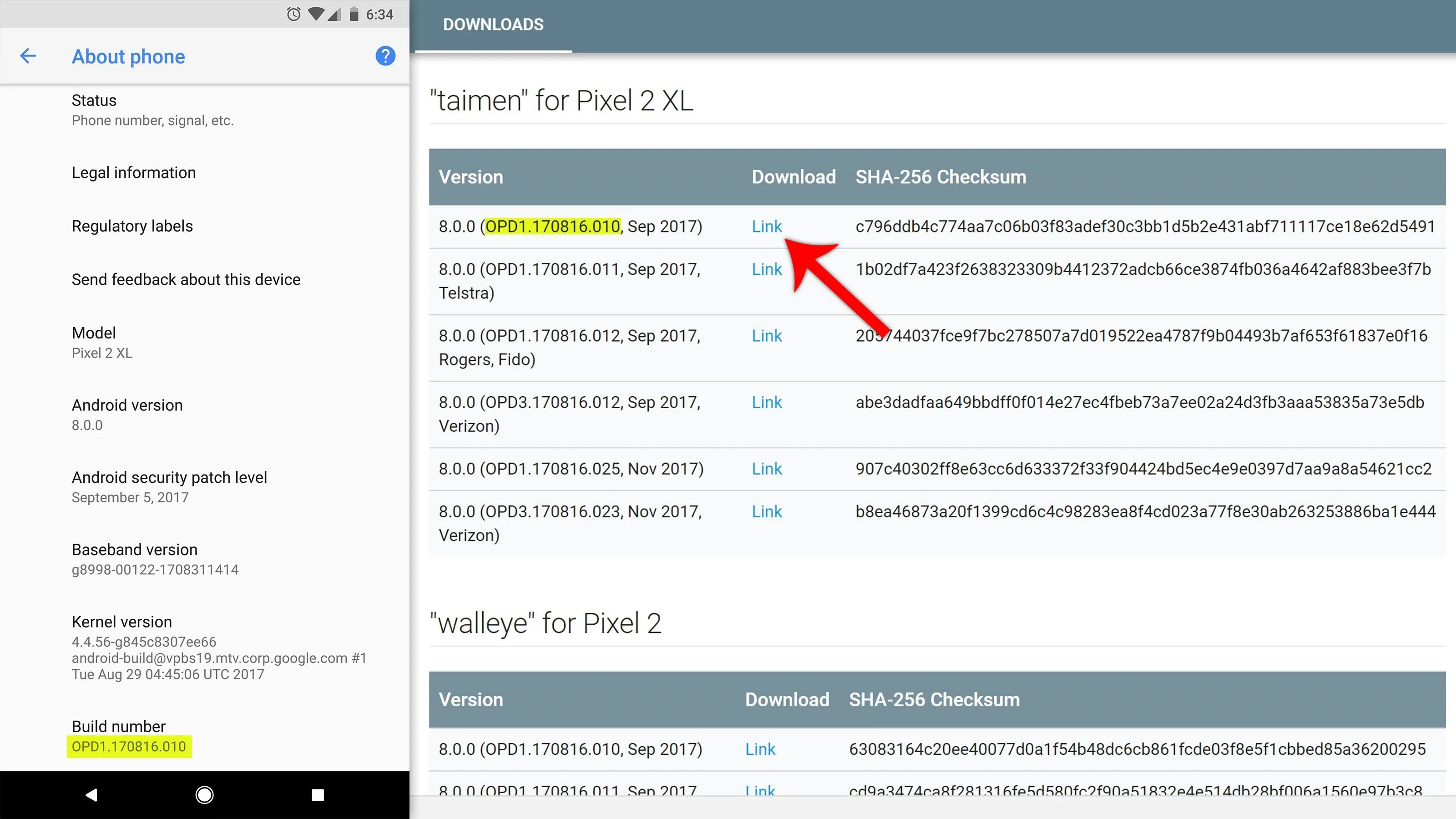The image size is (1456, 819).
Task: Click taimen table SHA-256 Checksum header
Action: 940,177
